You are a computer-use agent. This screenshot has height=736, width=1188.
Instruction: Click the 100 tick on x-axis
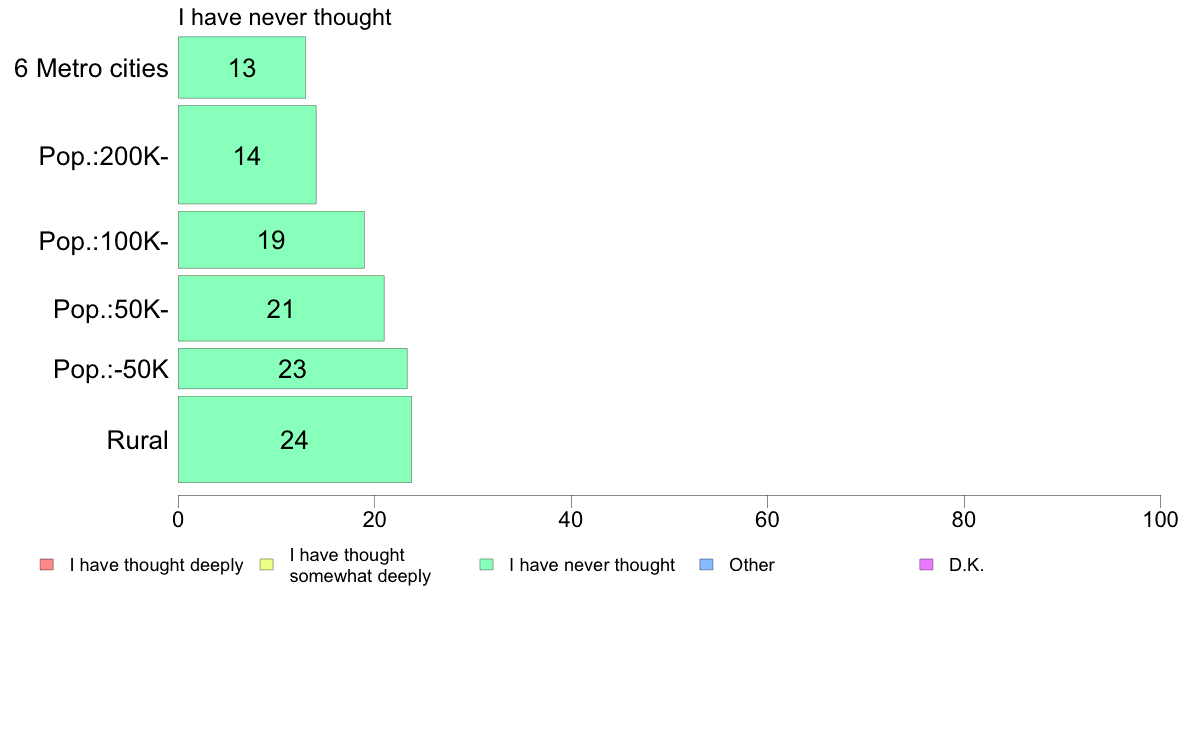coord(1161,519)
